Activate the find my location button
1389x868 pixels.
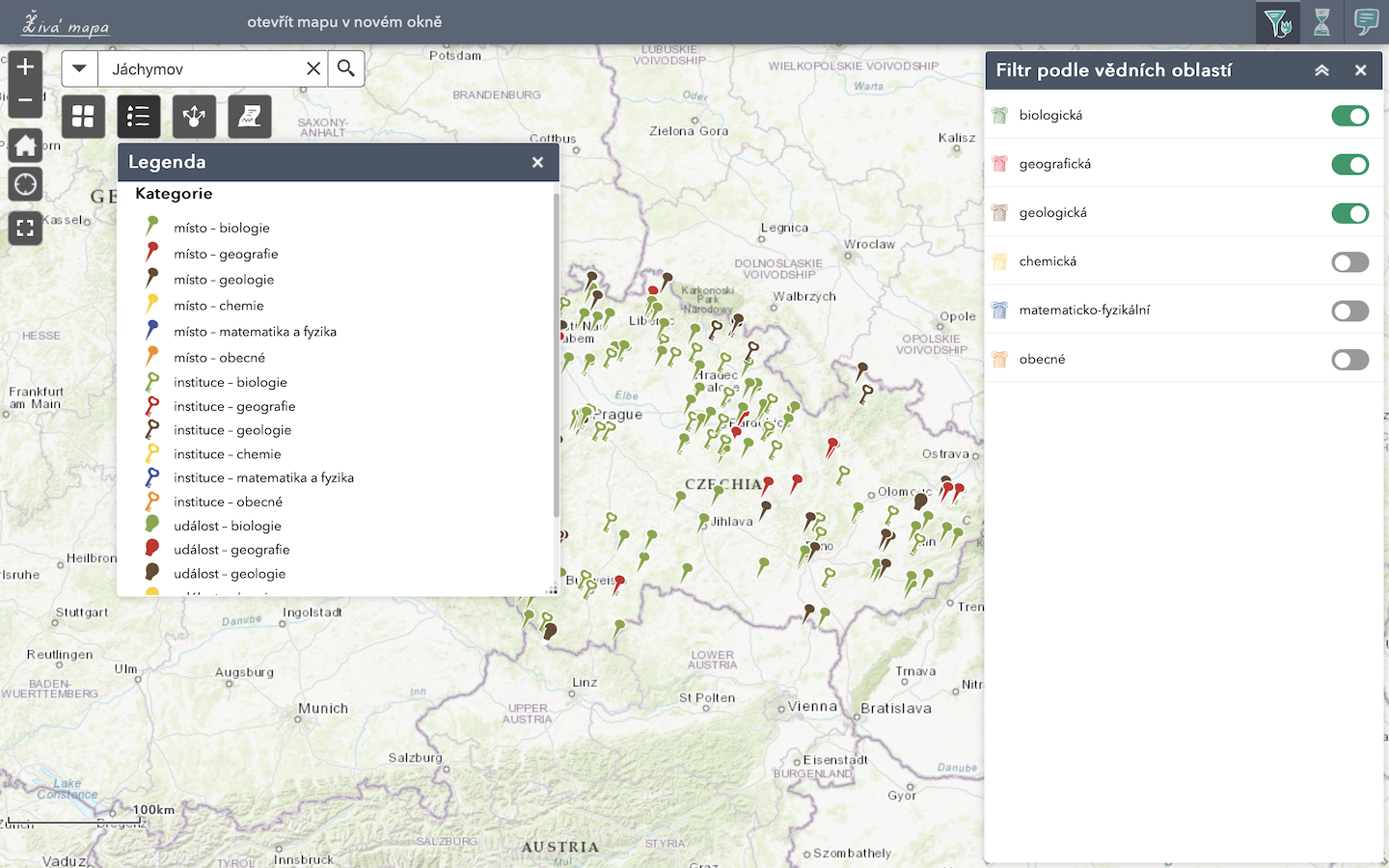26,184
